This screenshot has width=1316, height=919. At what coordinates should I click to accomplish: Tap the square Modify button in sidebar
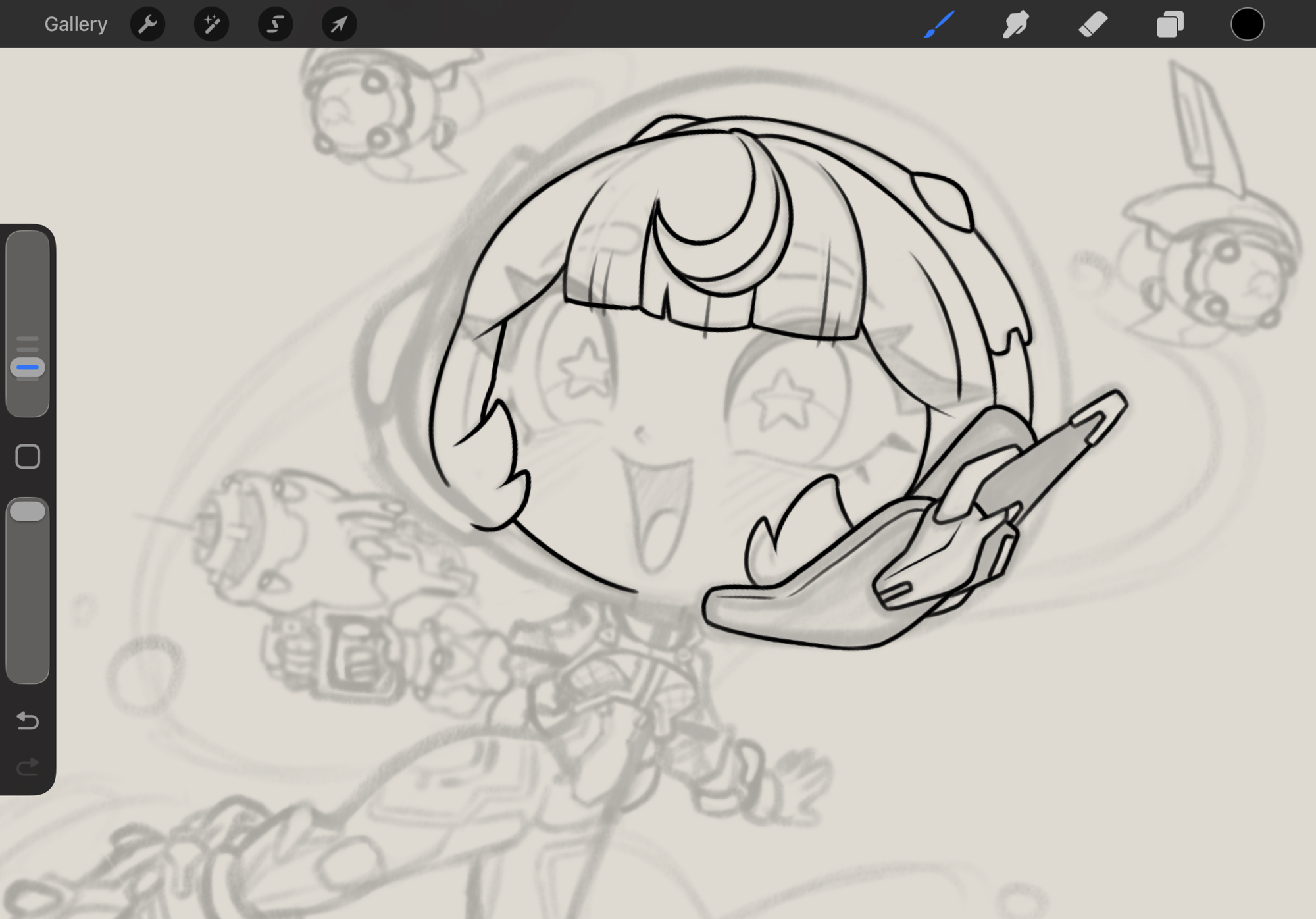pos(28,456)
